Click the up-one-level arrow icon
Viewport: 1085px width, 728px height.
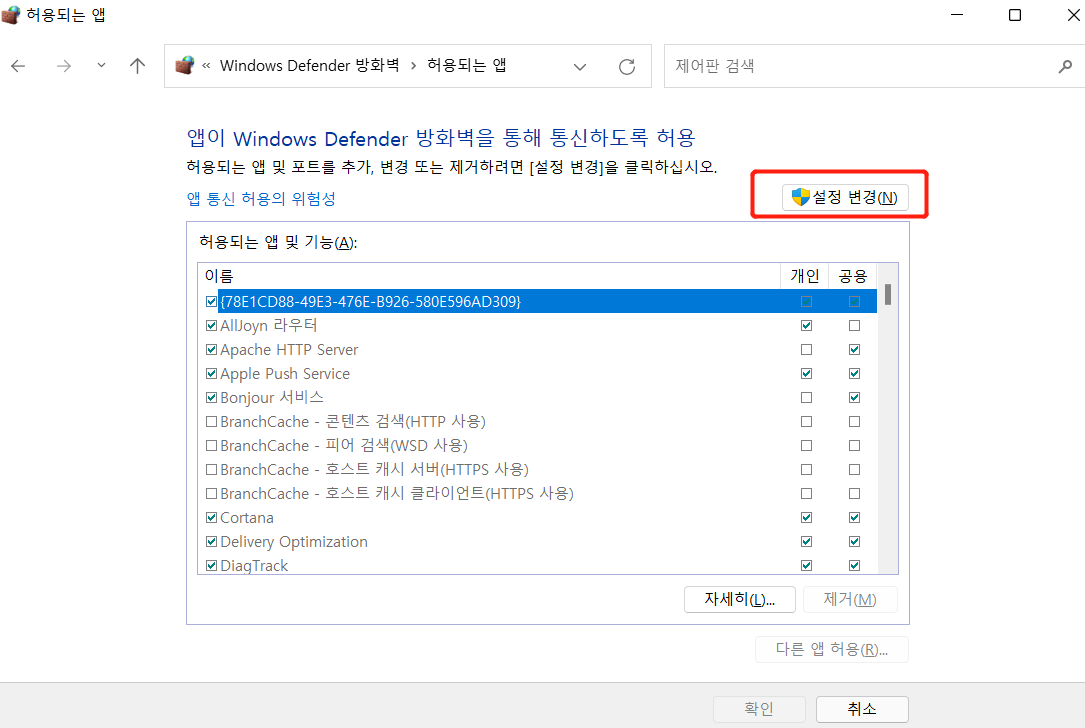pyautogui.click(x=138, y=66)
